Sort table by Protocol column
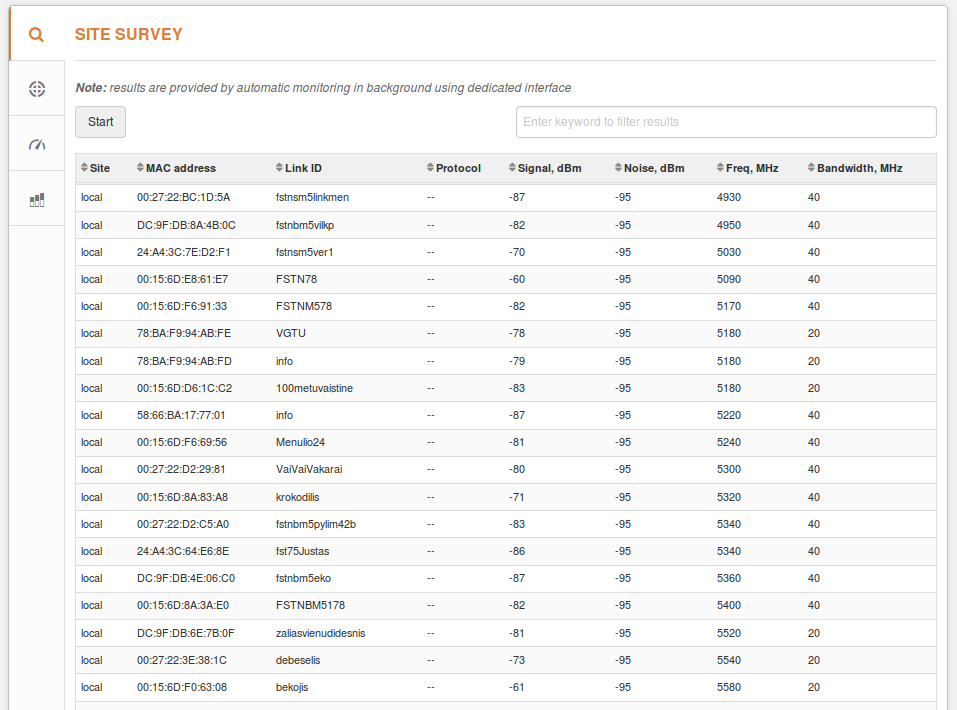 pos(453,168)
